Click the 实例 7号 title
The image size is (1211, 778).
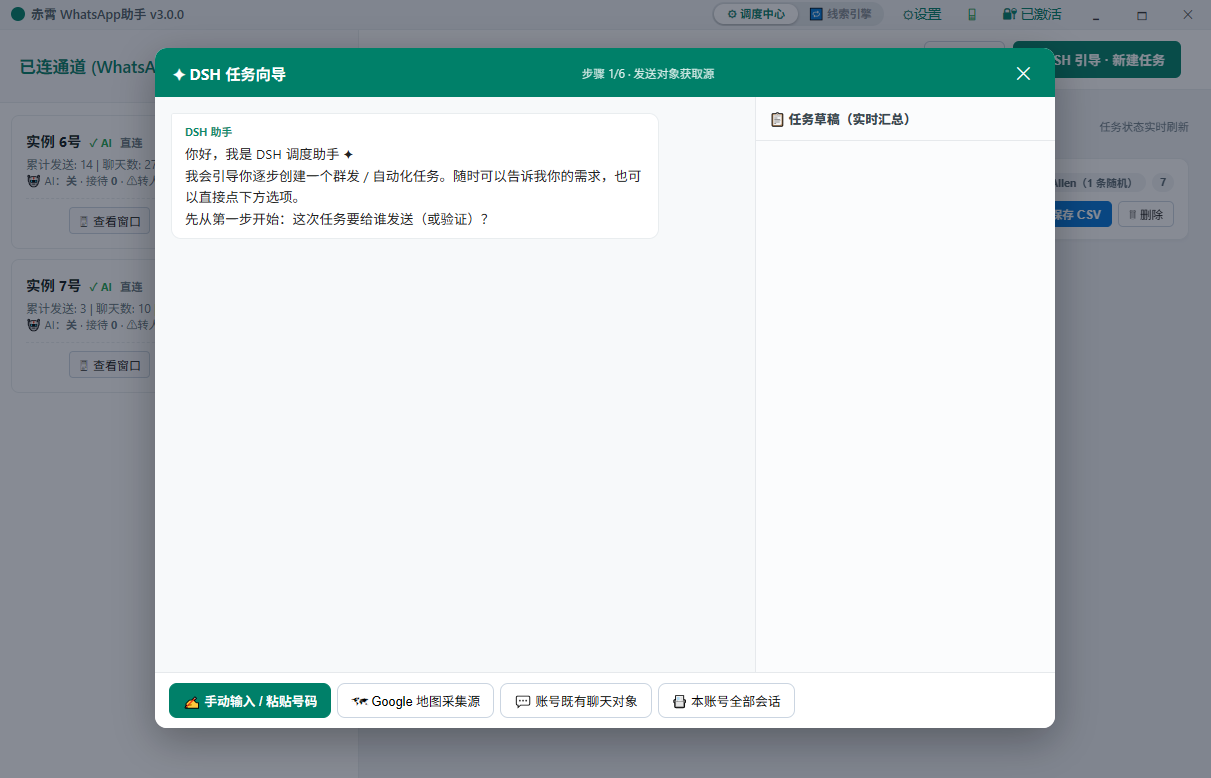[53, 286]
